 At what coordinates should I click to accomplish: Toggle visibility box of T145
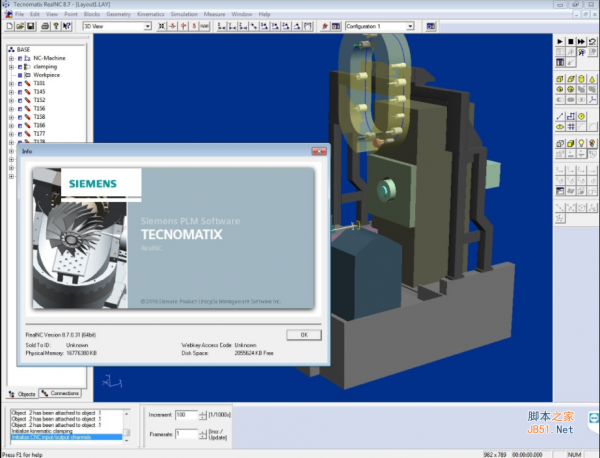[x=20, y=92]
